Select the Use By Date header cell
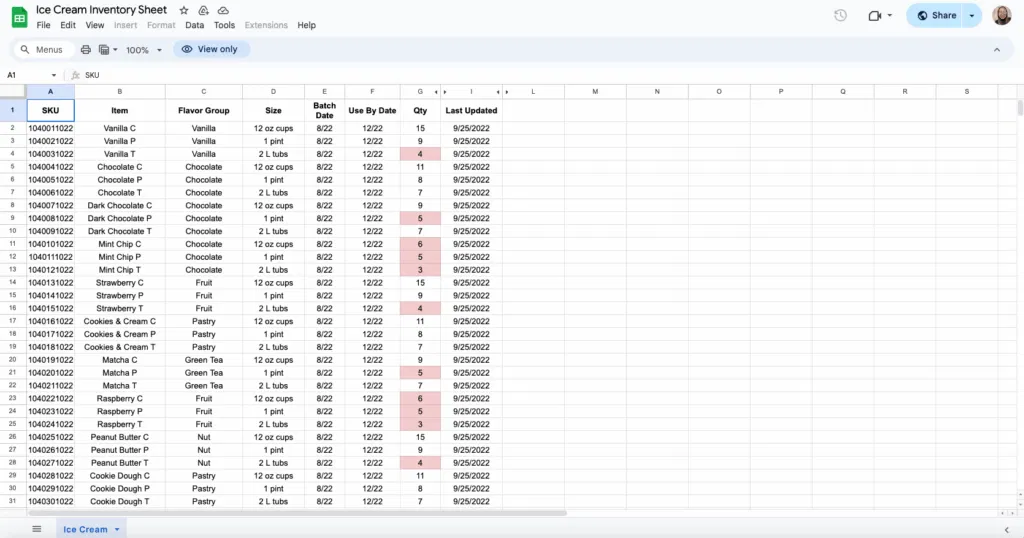 pyautogui.click(x=372, y=110)
